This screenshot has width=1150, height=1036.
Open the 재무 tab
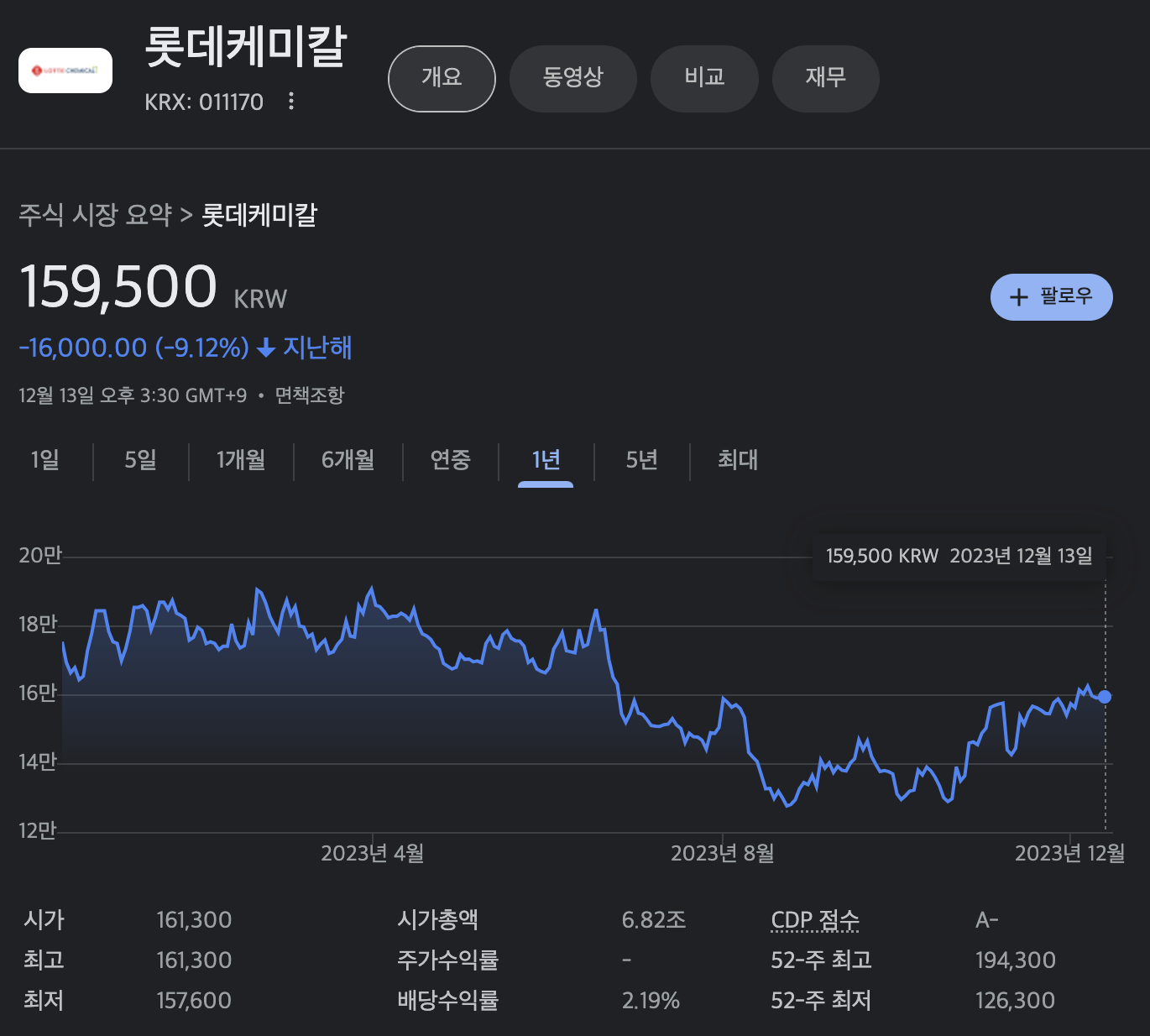[826, 78]
